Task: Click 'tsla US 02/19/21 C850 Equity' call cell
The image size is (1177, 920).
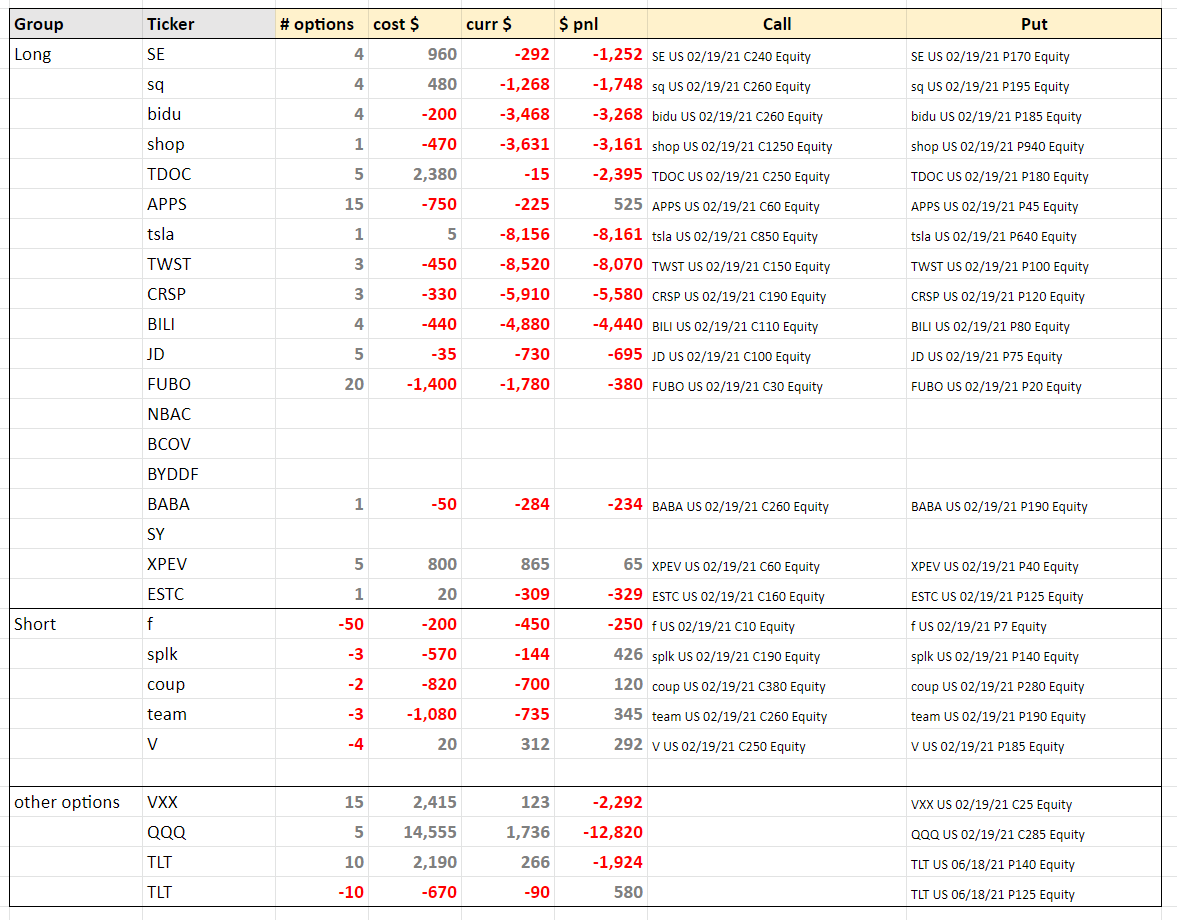Action: (777, 234)
